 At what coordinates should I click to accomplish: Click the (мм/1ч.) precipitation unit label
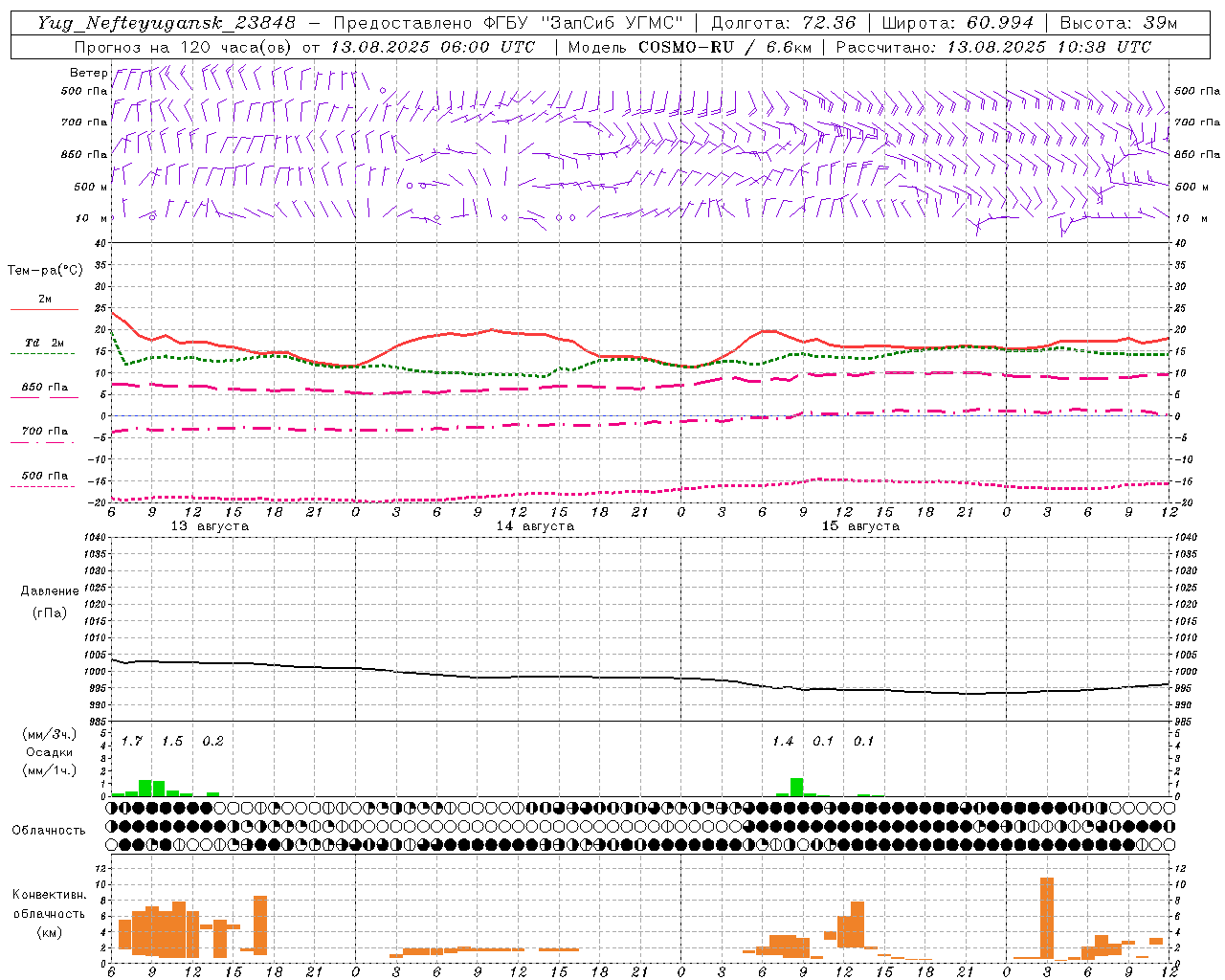[x=50, y=769]
